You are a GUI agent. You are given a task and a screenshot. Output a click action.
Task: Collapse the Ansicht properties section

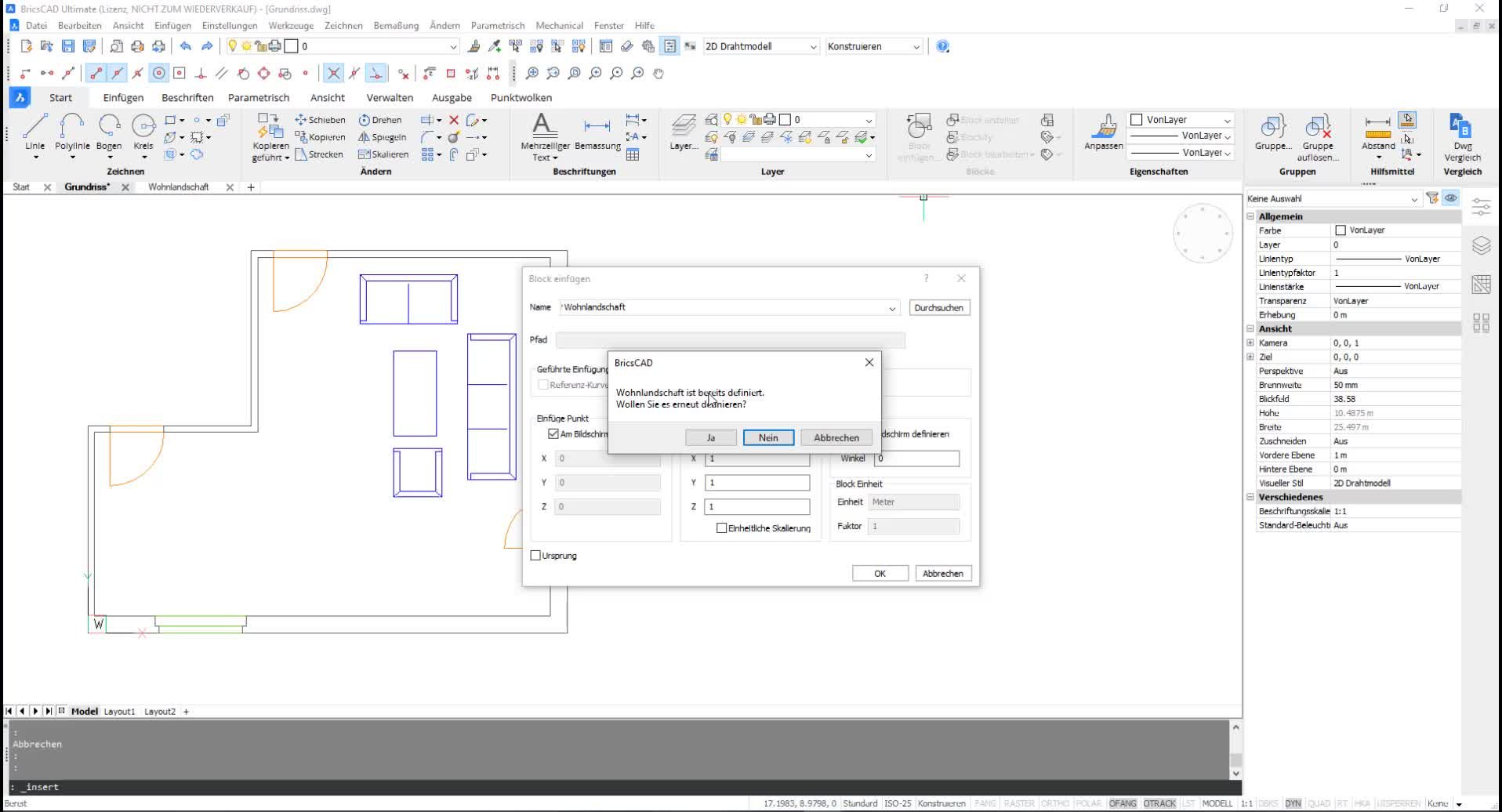1250,328
